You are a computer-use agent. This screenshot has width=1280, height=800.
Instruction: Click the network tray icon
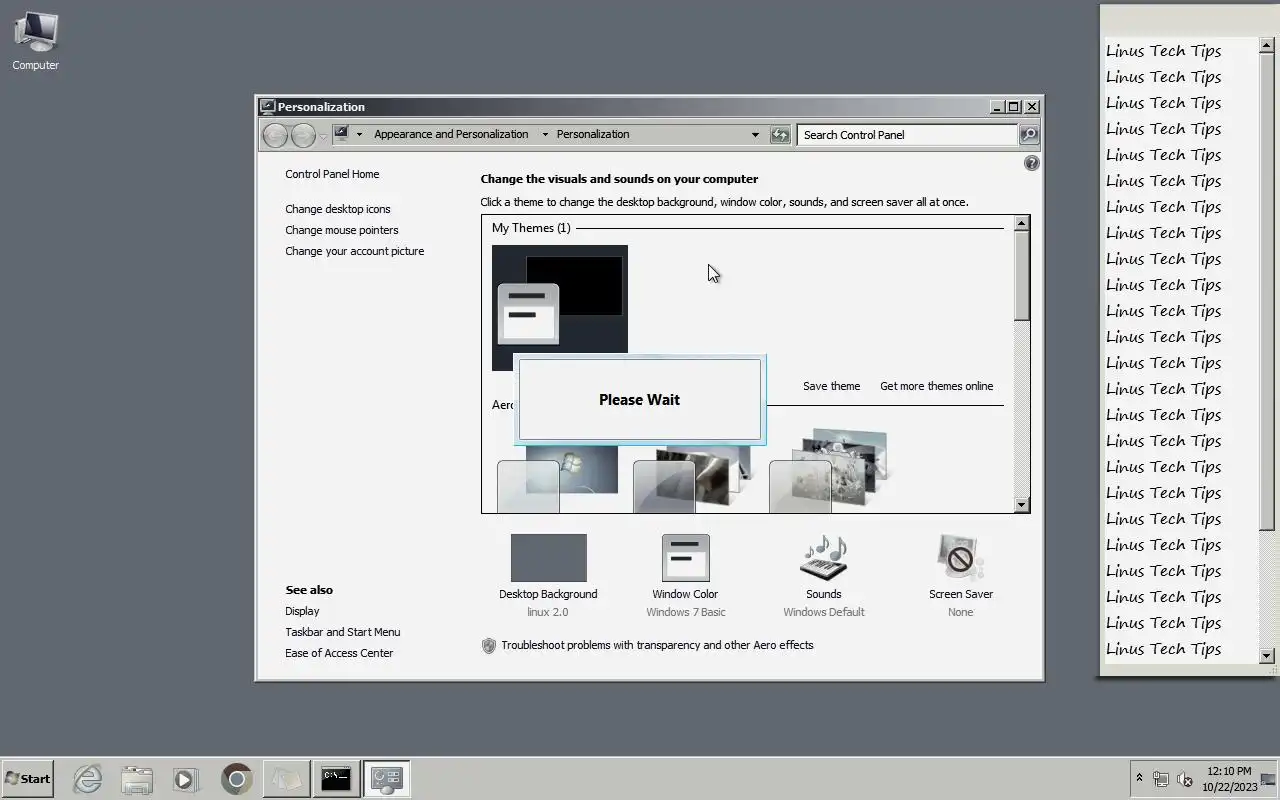[1161, 779]
